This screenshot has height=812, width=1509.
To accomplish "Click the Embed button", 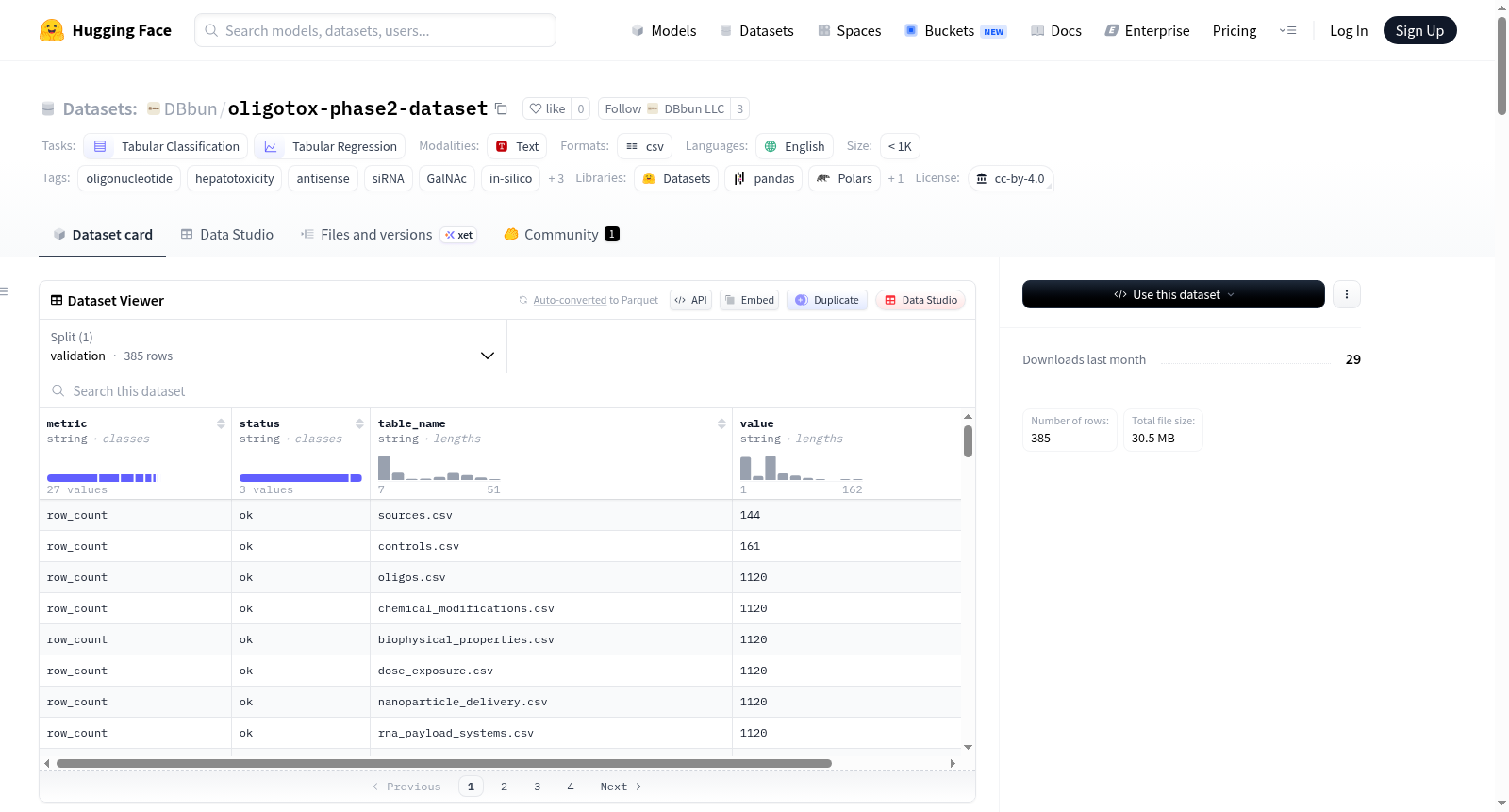I will (x=749, y=300).
